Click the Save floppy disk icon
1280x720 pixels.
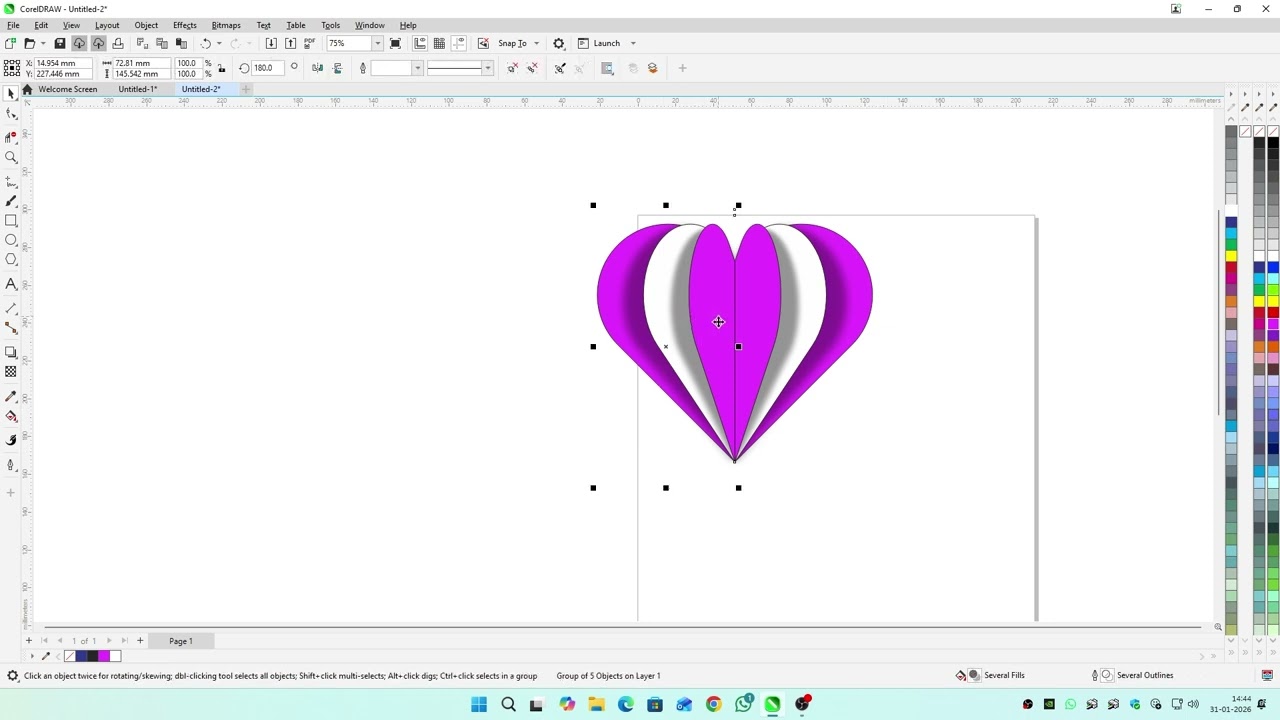60,43
